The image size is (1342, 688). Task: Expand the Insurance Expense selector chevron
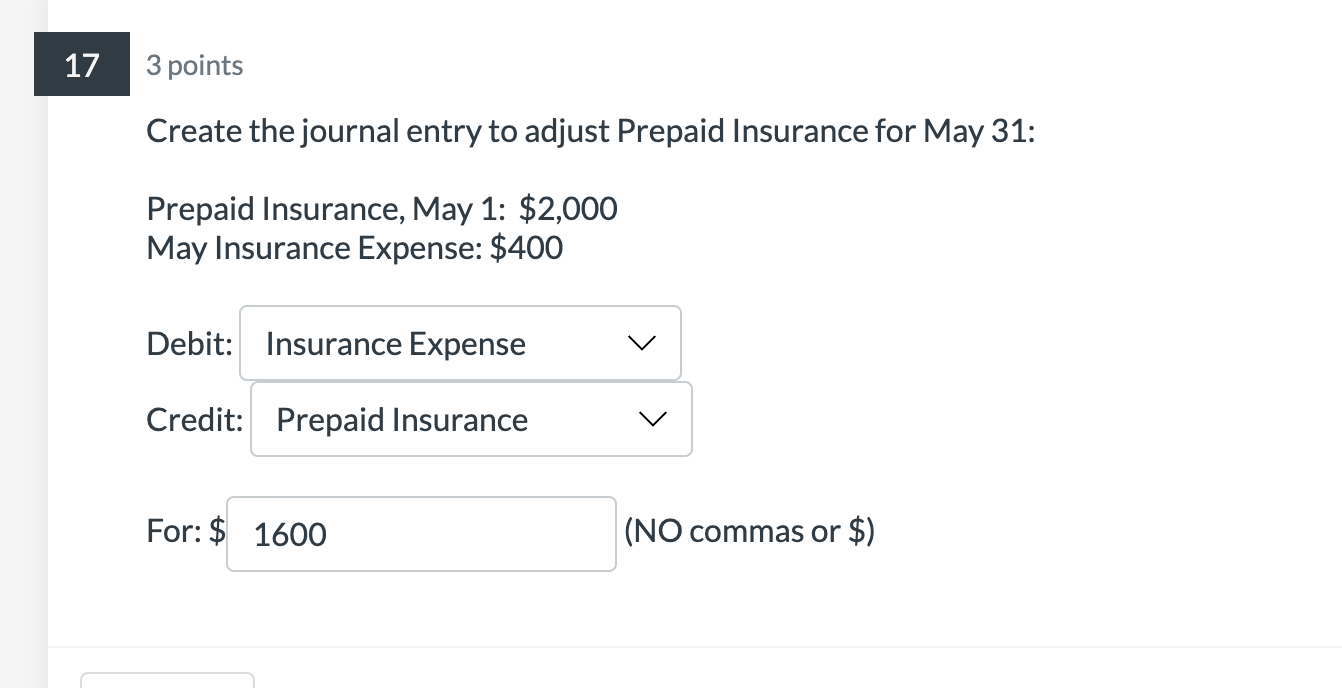(x=641, y=343)
